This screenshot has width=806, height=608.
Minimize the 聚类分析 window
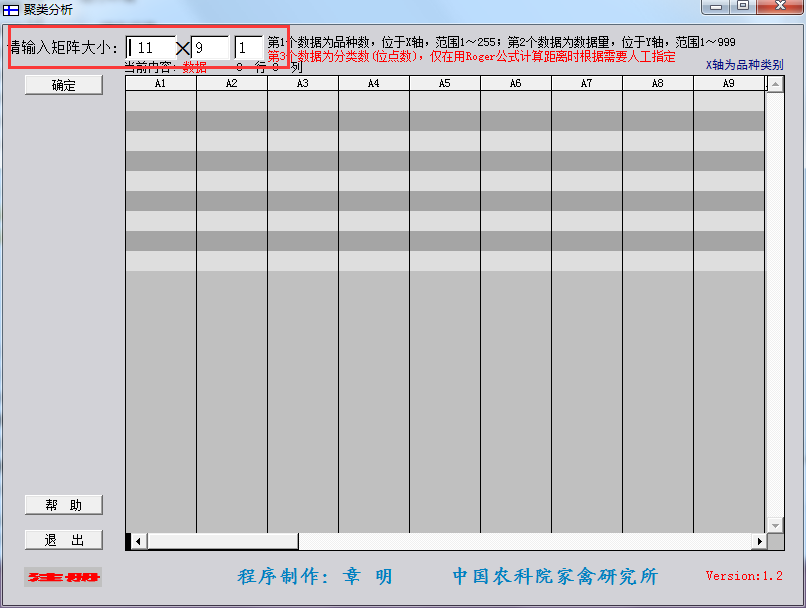point(717,7)
